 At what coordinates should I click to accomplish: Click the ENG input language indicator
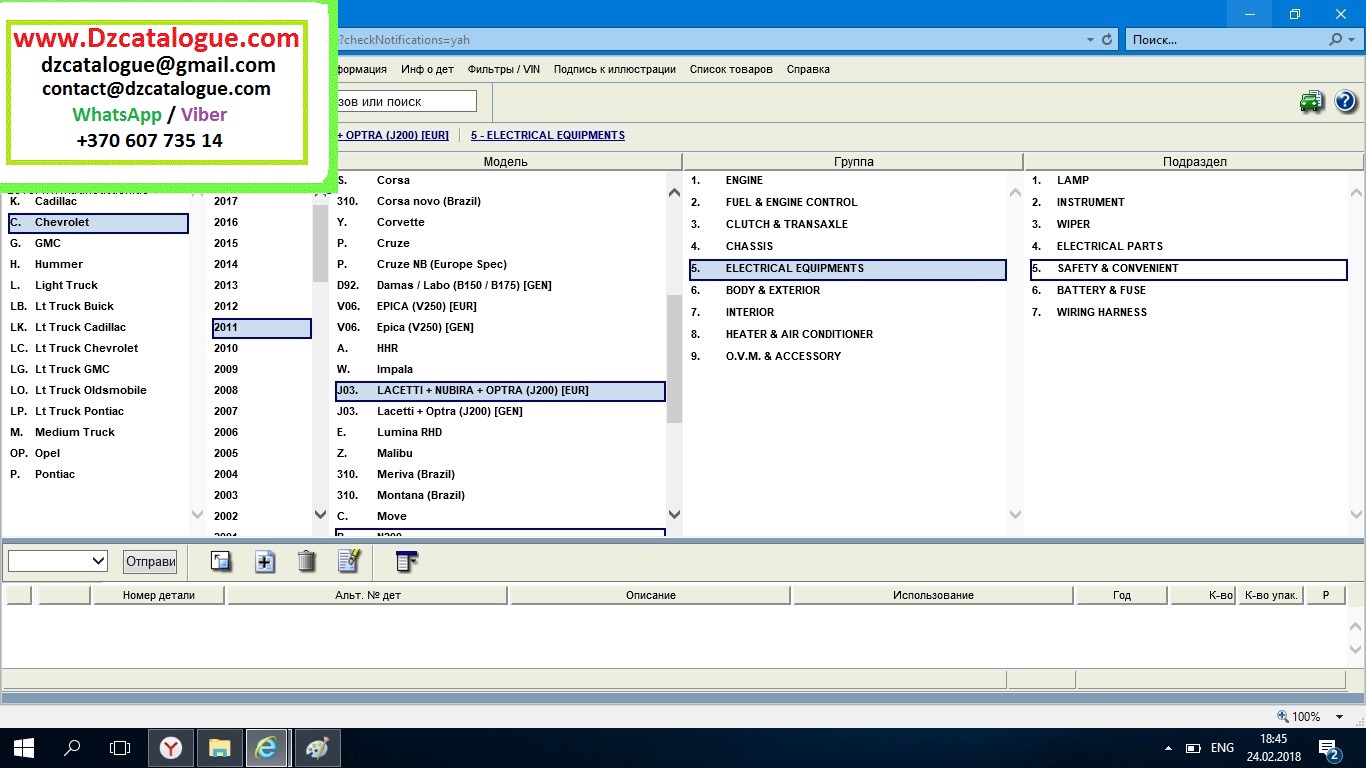click(x=1222, y=748)
